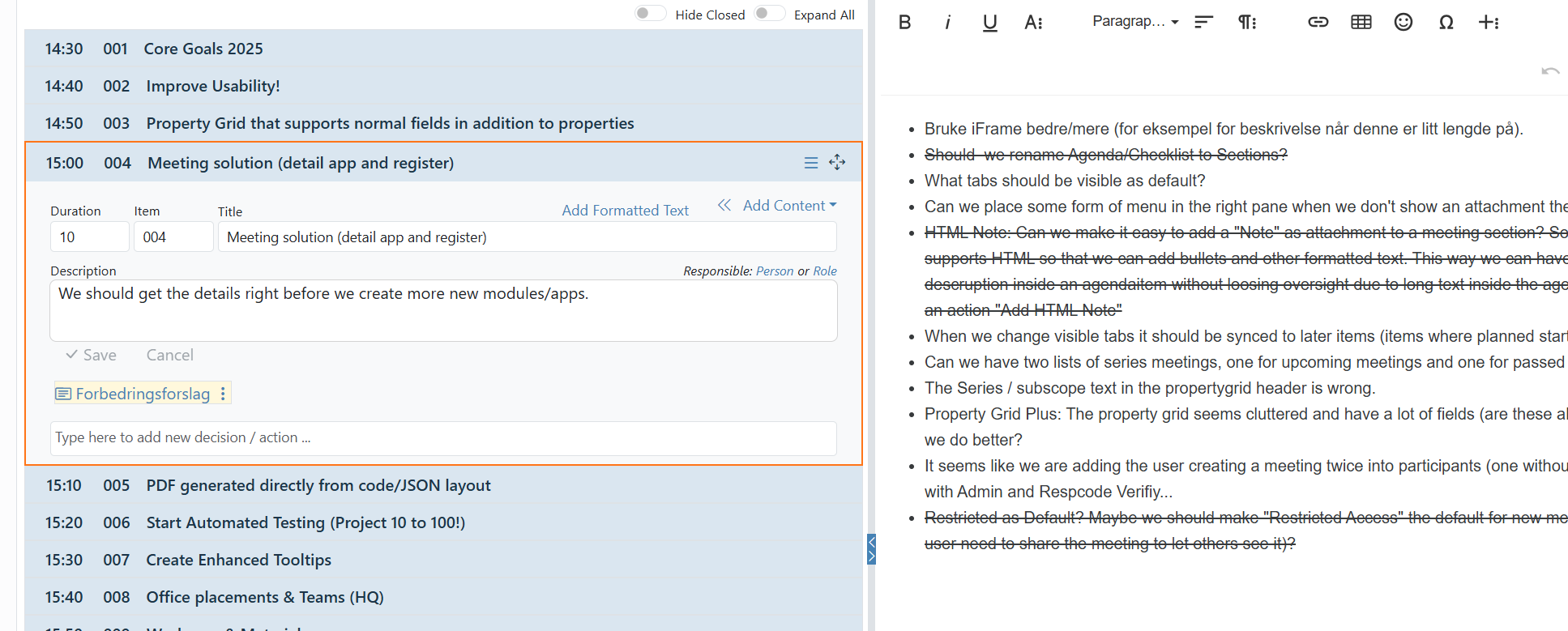Toggle underline formatting in editor toolbar
This screenshot has height=631, width=1568.
pyautogui.click(x=989, y=23)
